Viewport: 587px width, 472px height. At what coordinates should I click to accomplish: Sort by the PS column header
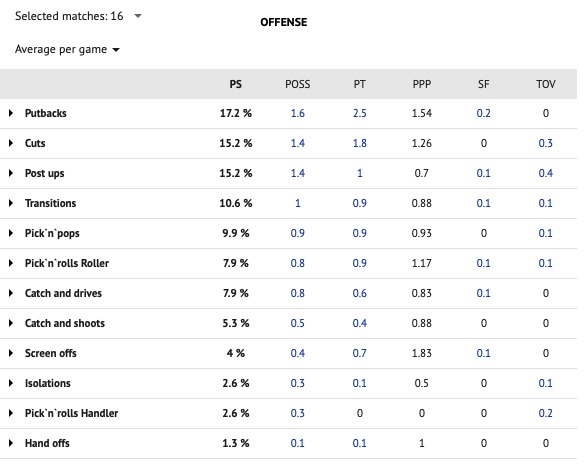(235, 84)
